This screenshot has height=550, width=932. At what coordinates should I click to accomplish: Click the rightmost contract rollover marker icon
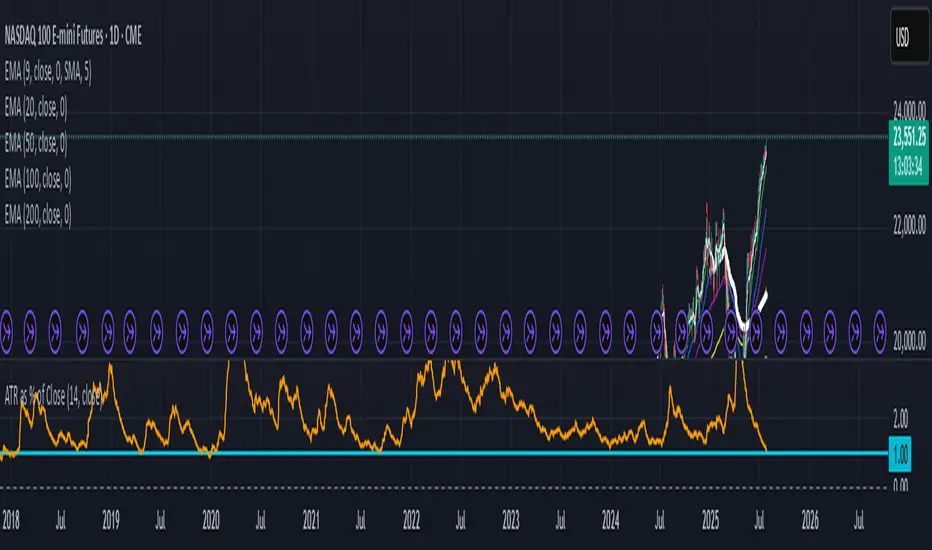pos(881,324)
